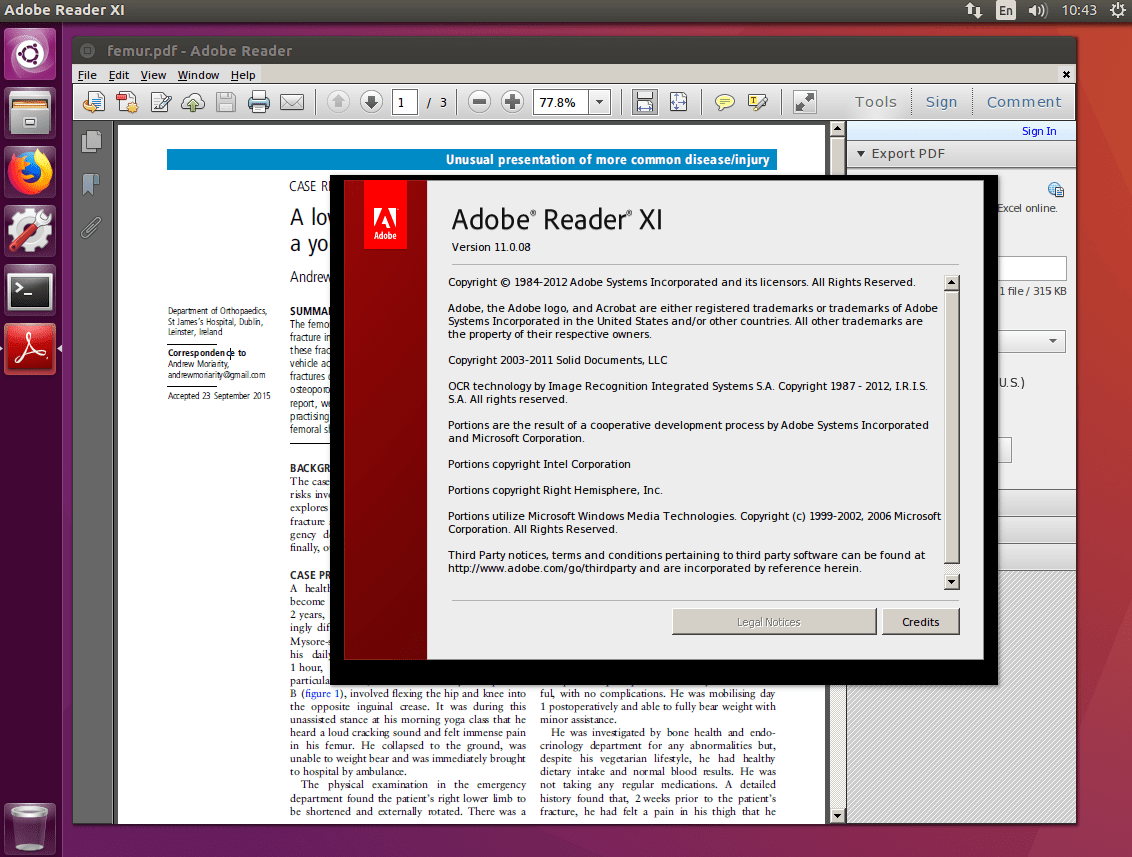Click document scrollbar down arrow
Screen dimensions: 1132x857
click(x=837, y=816)
